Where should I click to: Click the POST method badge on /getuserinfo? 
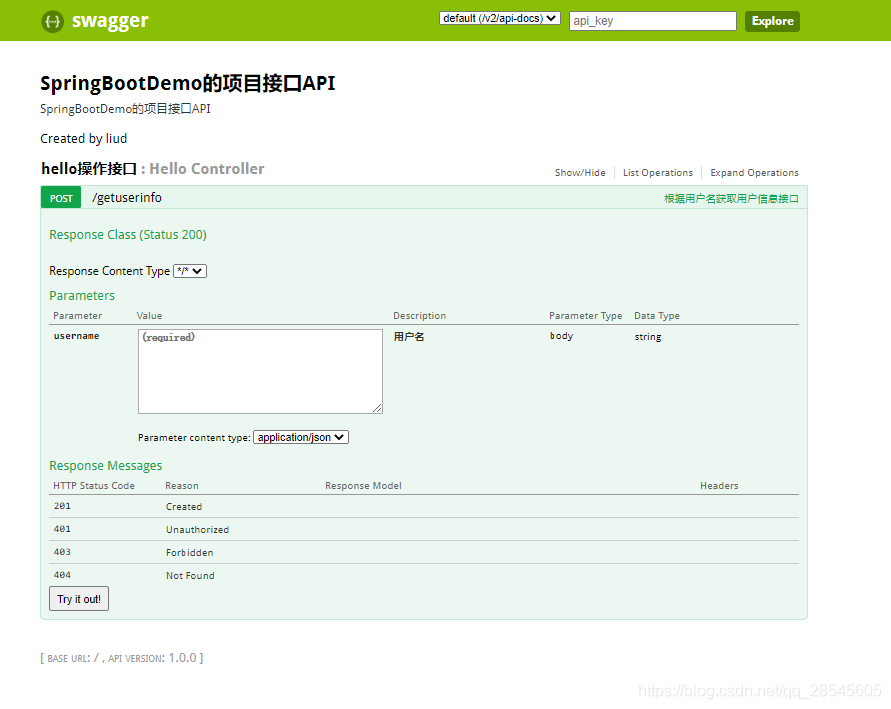[x=60, y=197]
